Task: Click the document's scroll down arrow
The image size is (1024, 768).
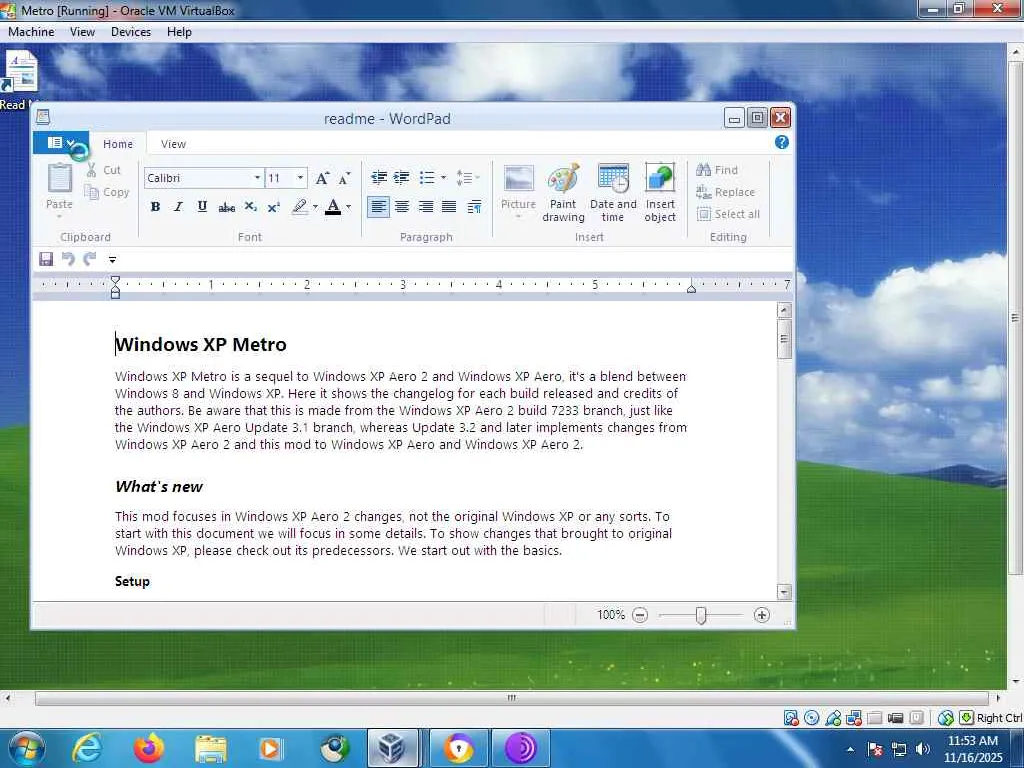Action: (784, 592)
